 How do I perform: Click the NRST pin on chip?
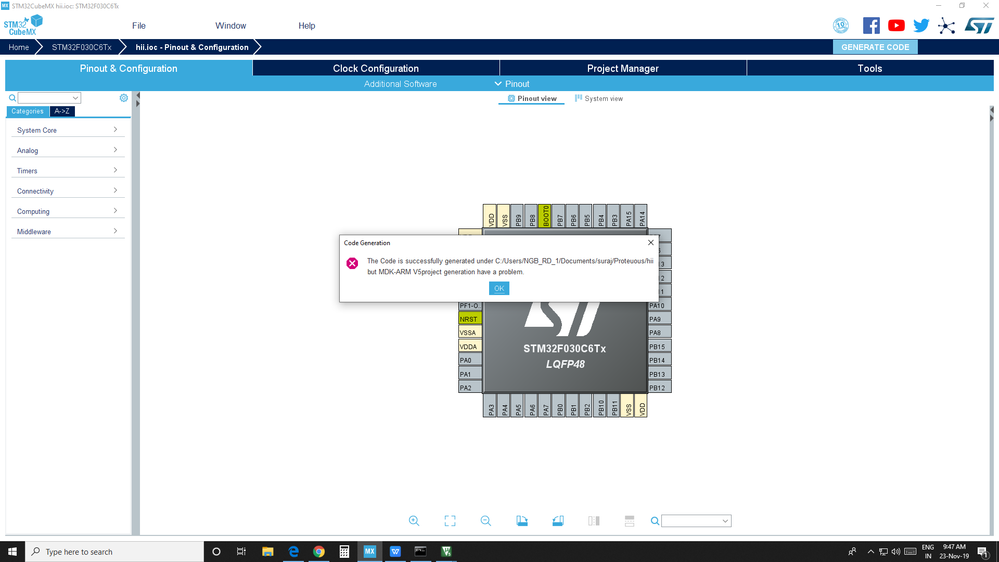point(470,319)
